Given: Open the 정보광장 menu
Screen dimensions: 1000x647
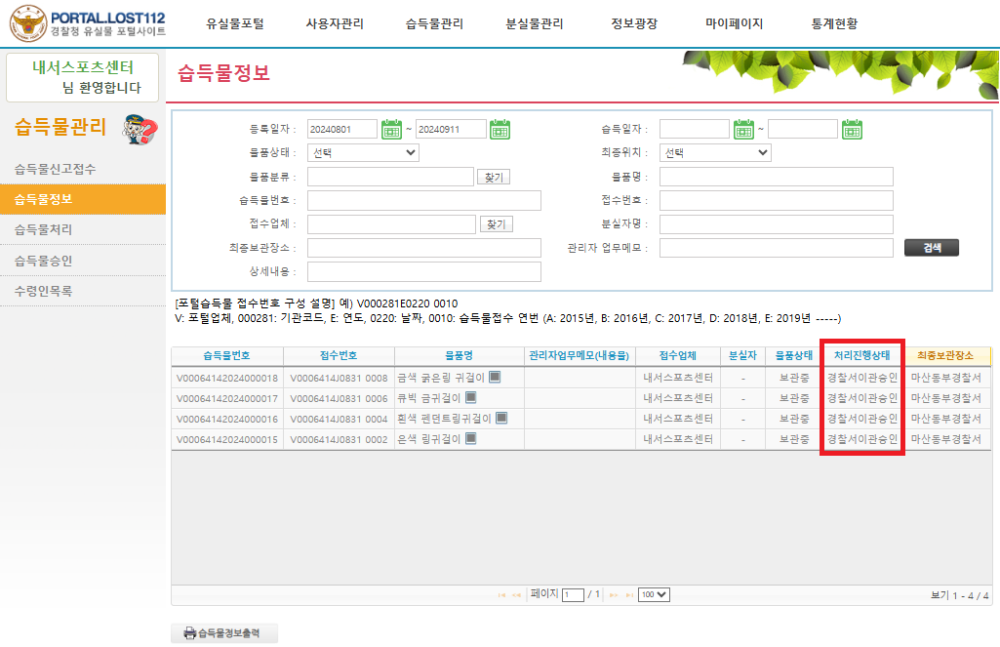Looking at the screenshot, I should pyautogui.click(x=634, y=24).
